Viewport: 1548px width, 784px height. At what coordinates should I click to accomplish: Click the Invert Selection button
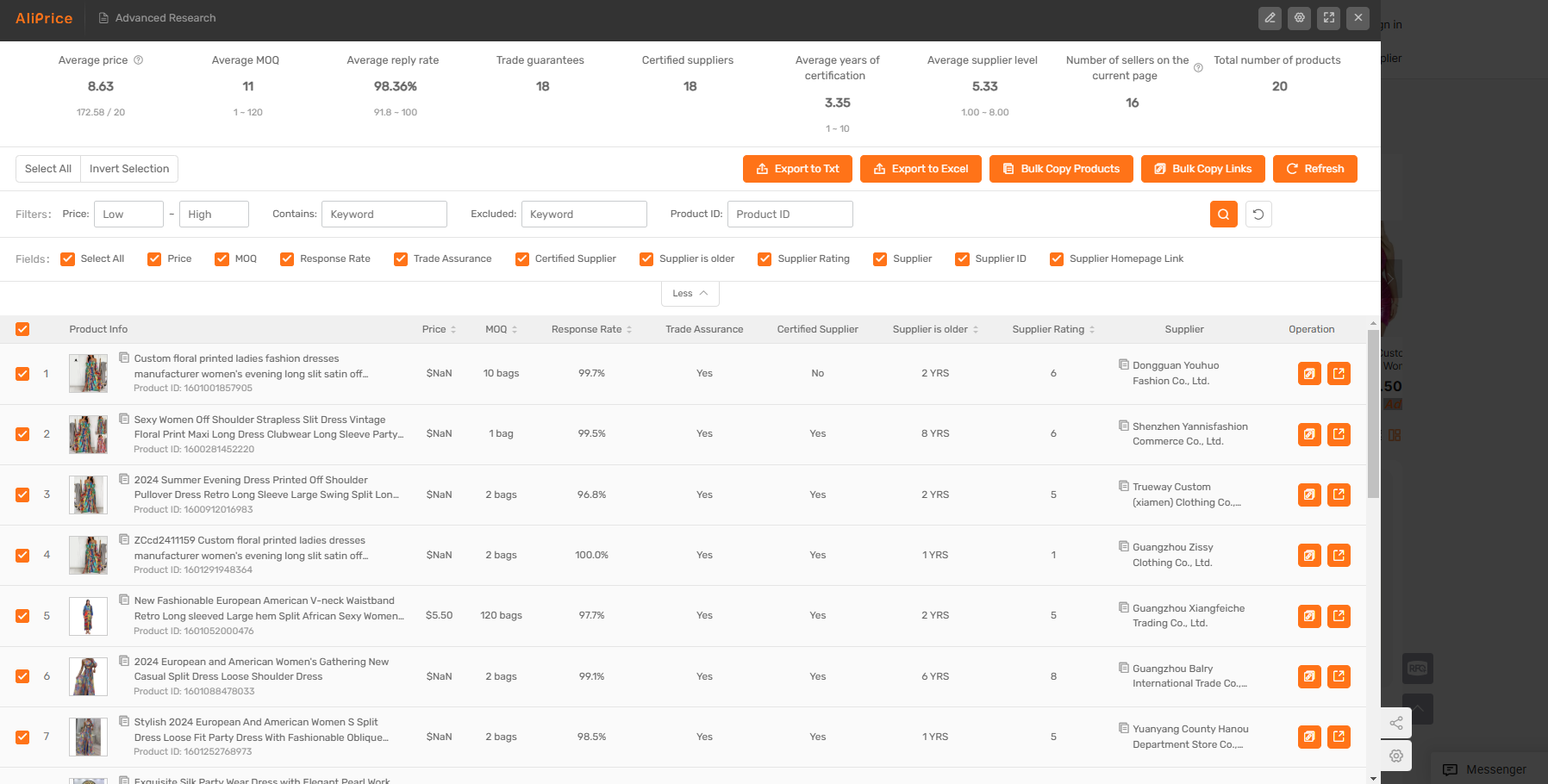[129, 169]
